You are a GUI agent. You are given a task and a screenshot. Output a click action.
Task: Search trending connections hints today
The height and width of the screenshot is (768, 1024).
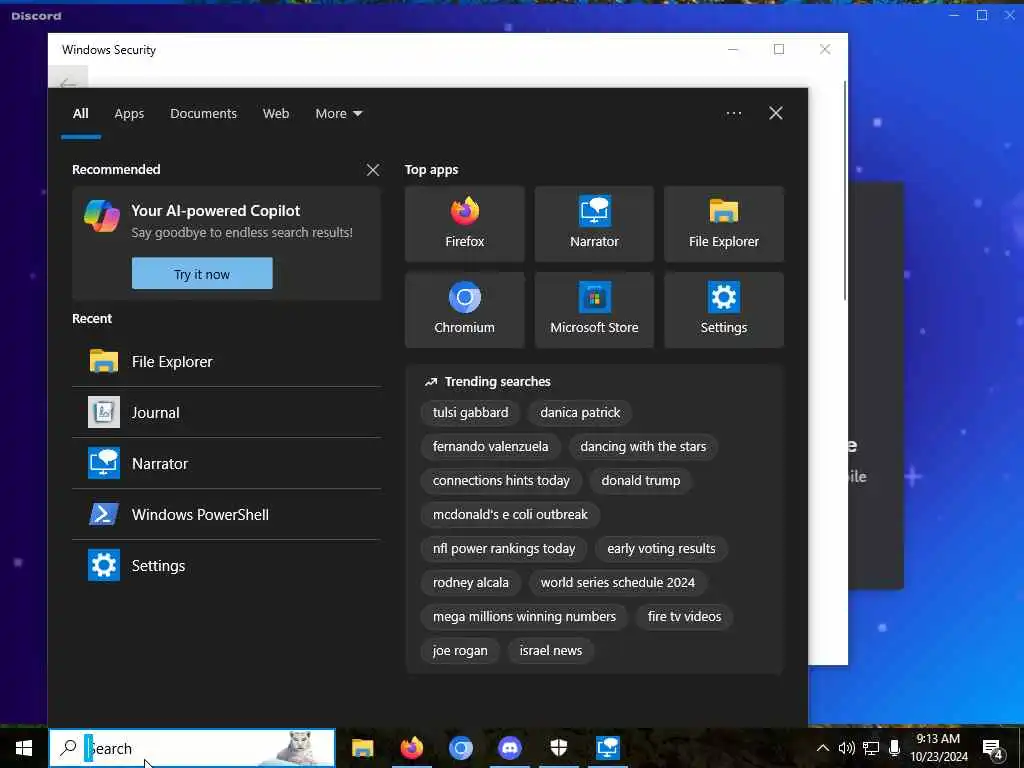(x=501, y=481)
